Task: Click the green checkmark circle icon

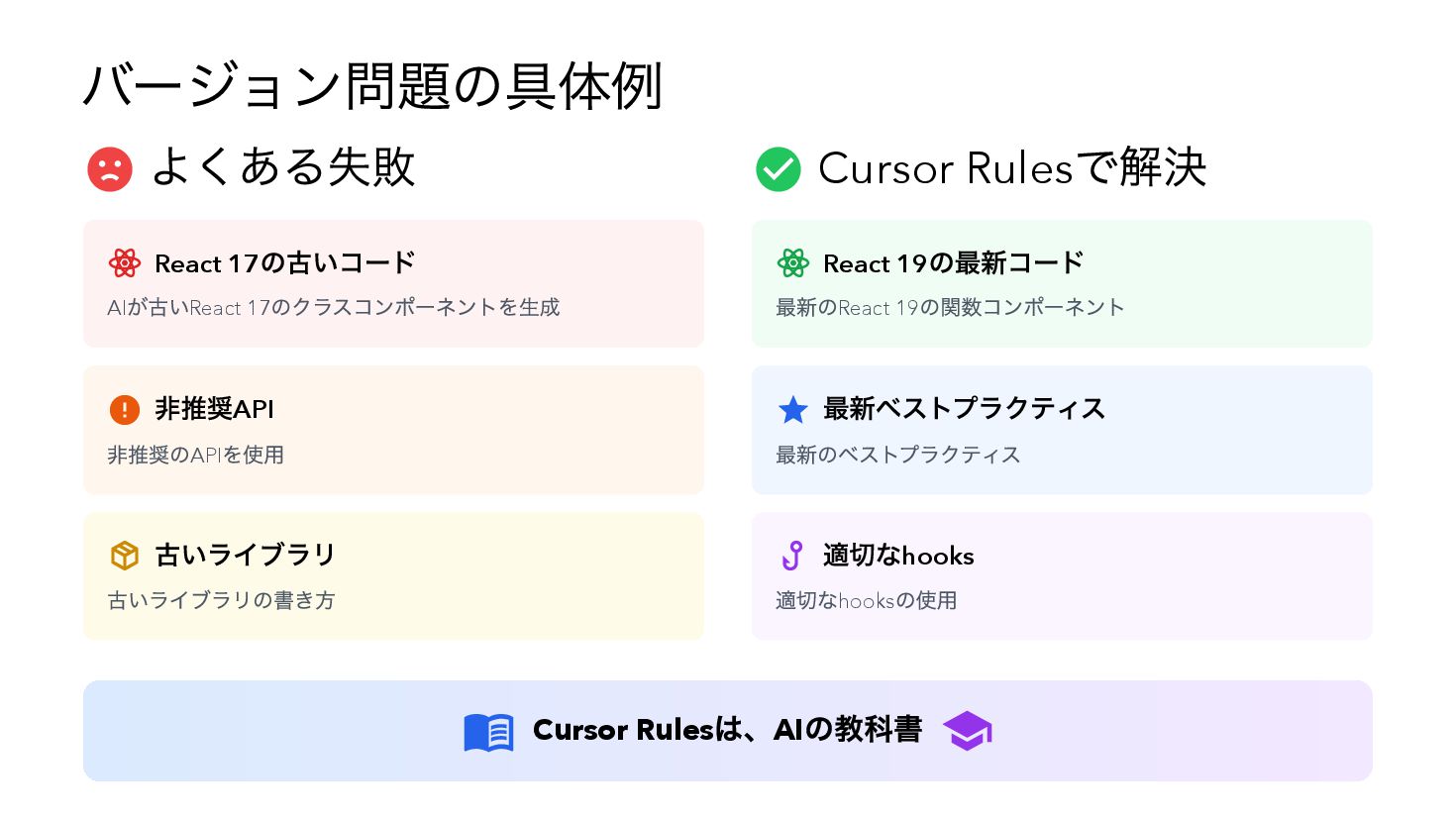Action: (x=779, y=169)
